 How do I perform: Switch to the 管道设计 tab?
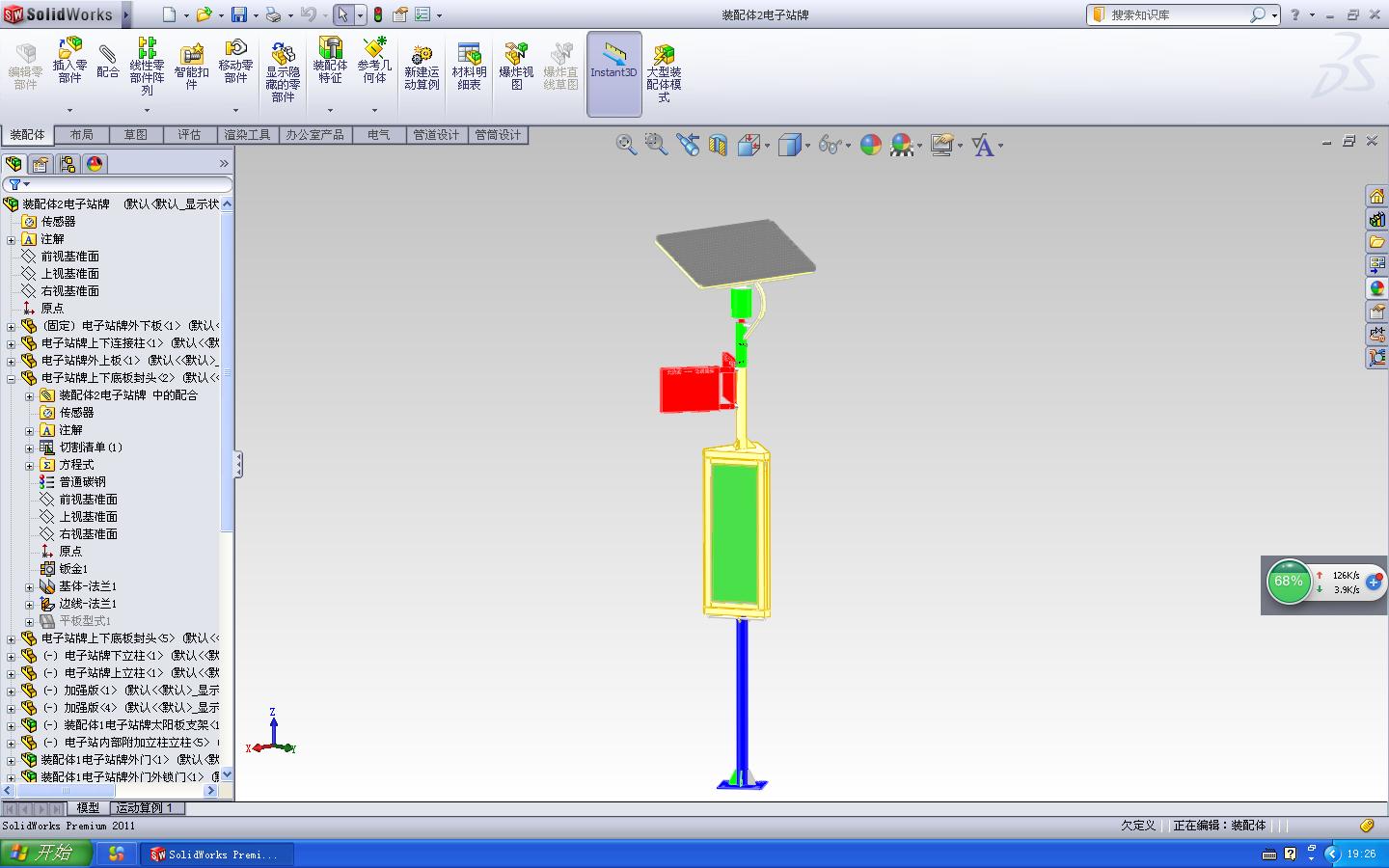coord(437,135)
